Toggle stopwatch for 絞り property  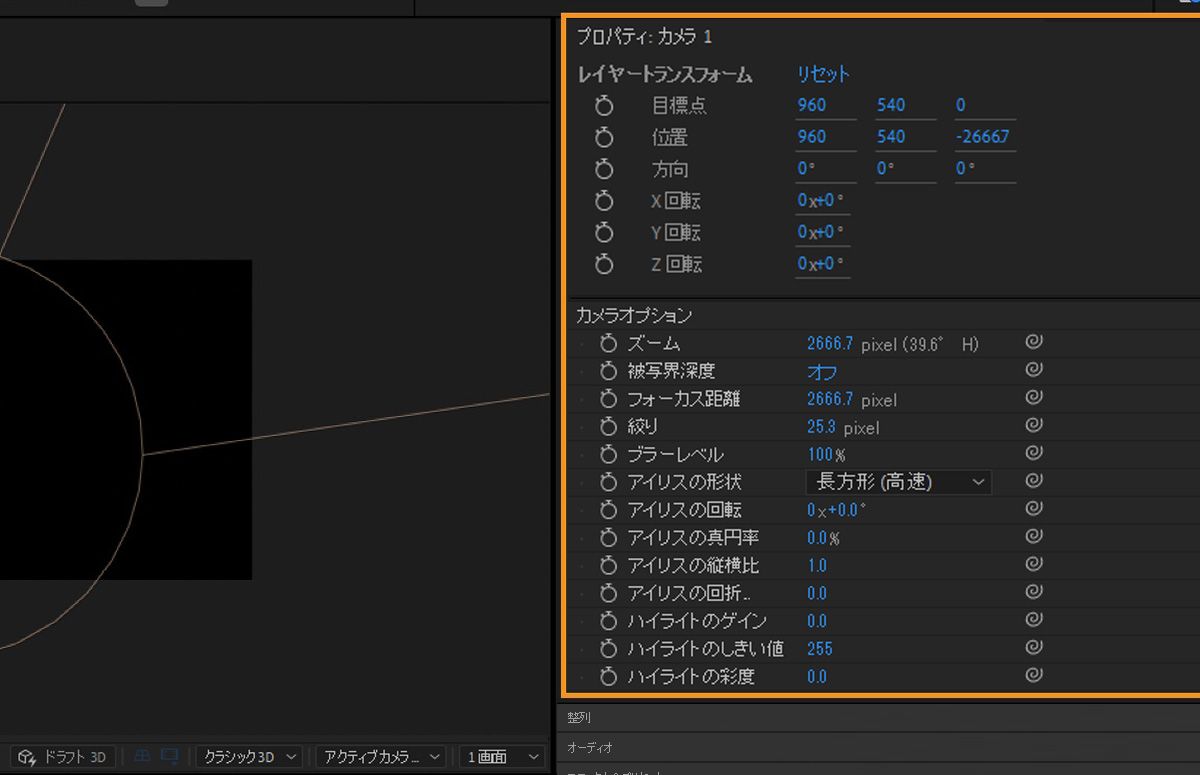click(x=609, y=427)
